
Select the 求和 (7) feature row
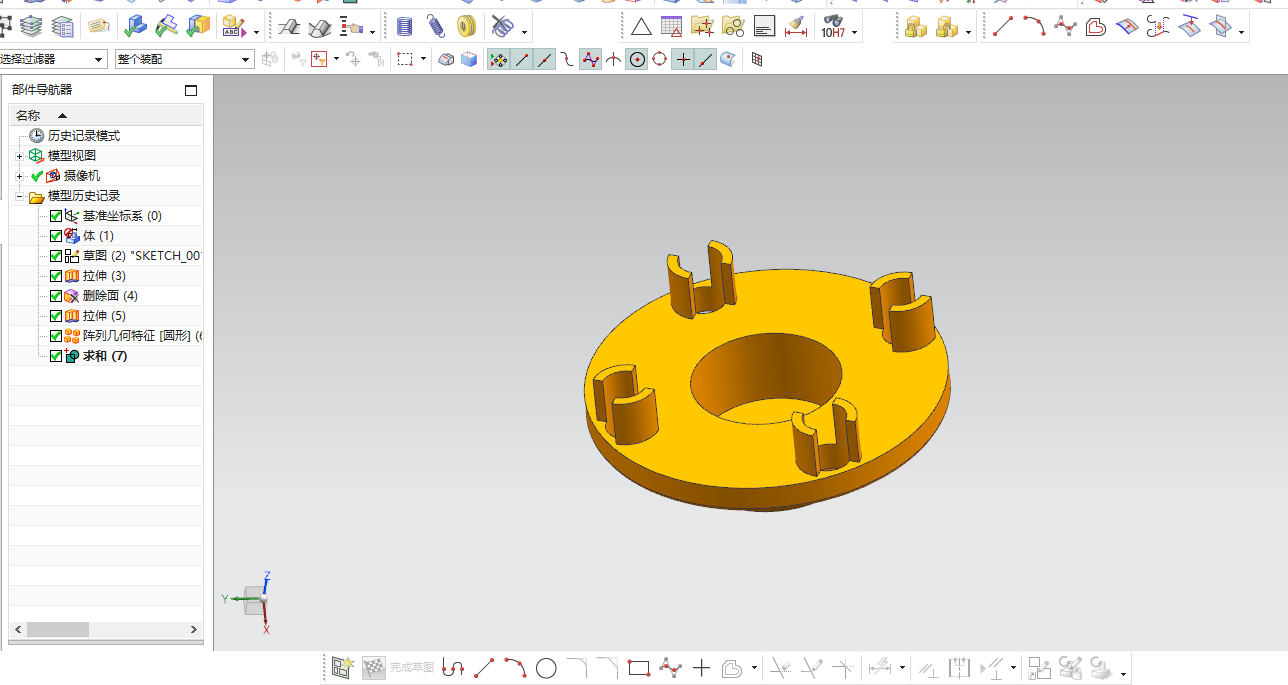pos(105,356)
